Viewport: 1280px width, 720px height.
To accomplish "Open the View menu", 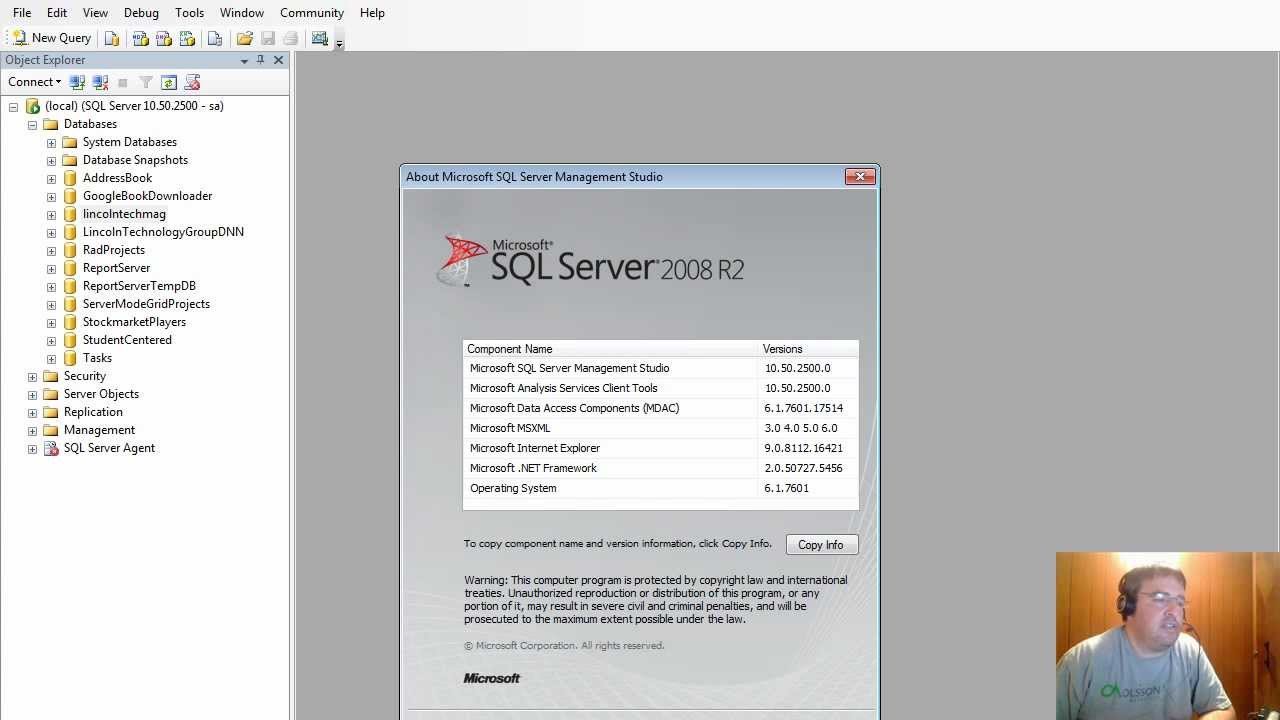I will pyautogui.click(x=95, y=13).
